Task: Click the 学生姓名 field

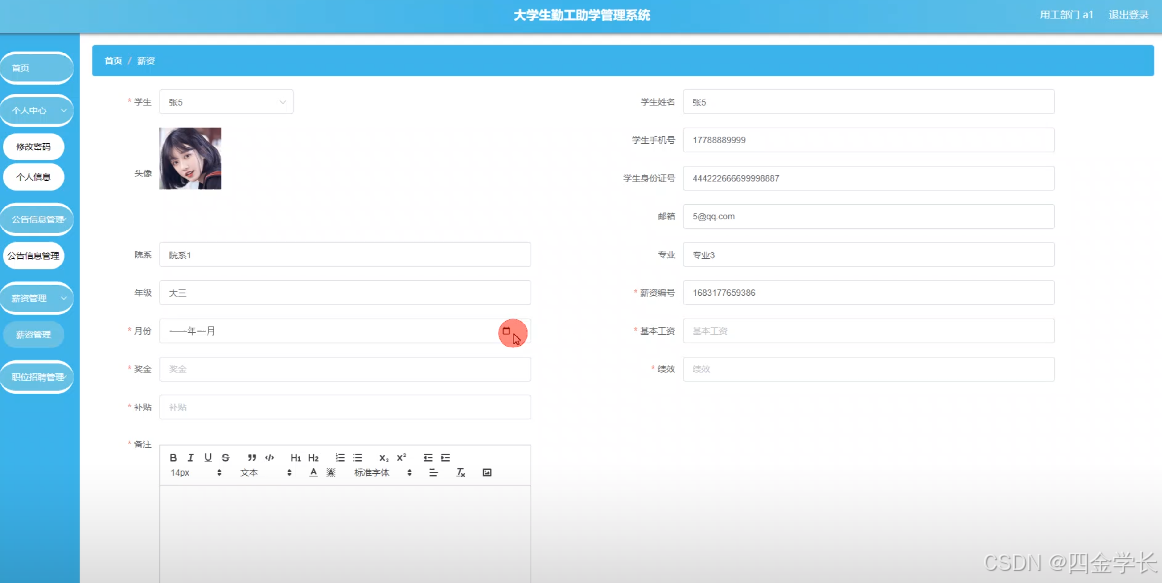Action: [x=869, y=102]
